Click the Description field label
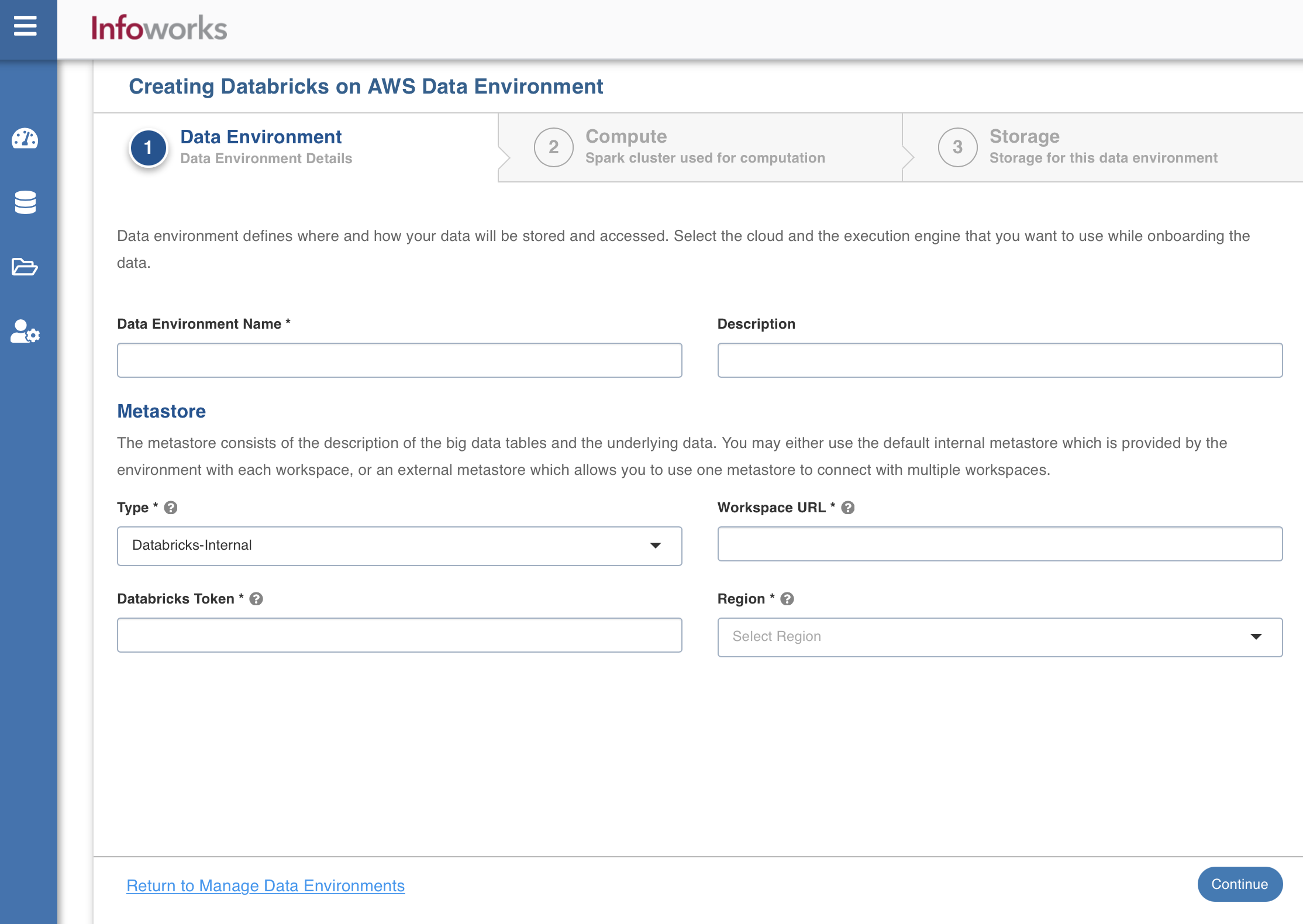 [756, 324]
